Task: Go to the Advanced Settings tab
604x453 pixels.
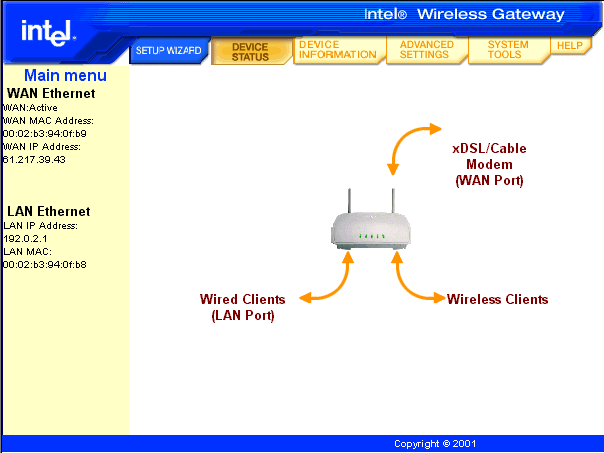Action: pyautogui.click(x=427, y=50)
